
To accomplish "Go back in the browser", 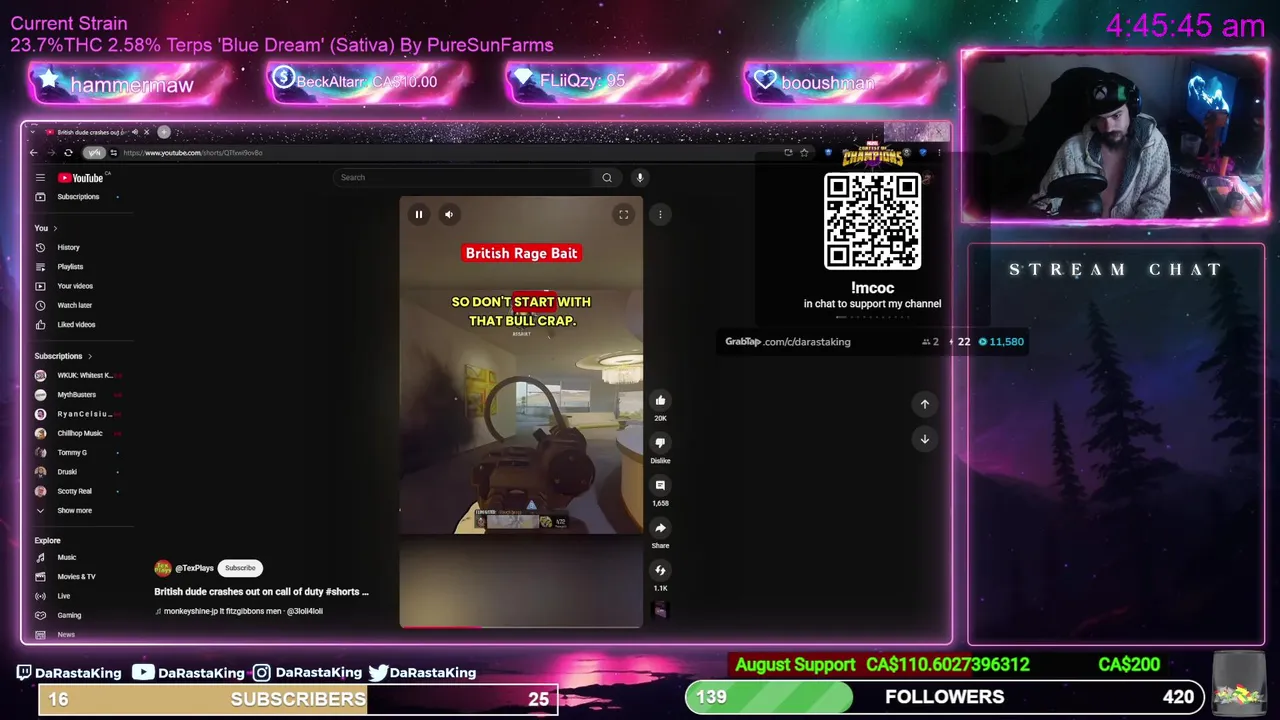I will pyautogui.click(x=33, y=153).
